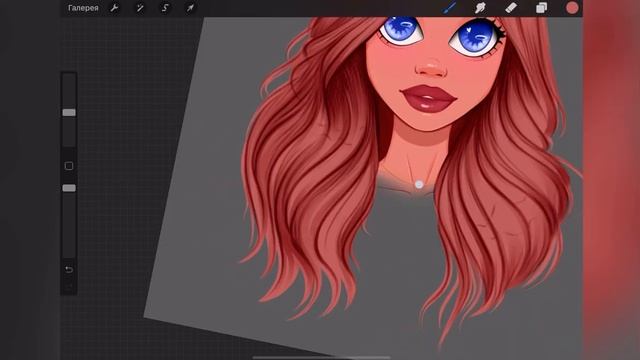
Task: Click the brush opacity slider handle
Action: (69, 188)
